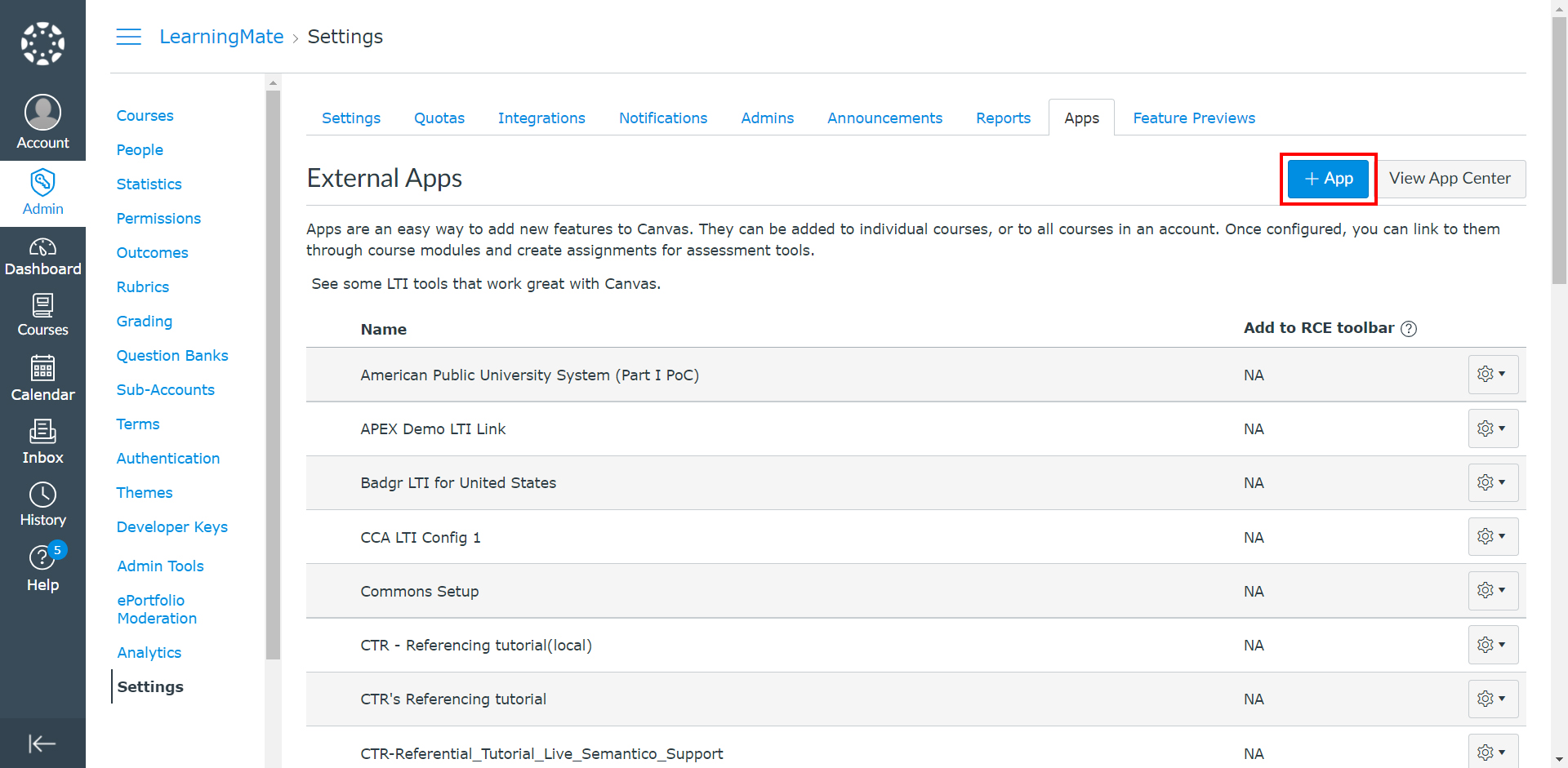Select the Apps tab
Screen dimensions: 1568x768
(1081, 118)
